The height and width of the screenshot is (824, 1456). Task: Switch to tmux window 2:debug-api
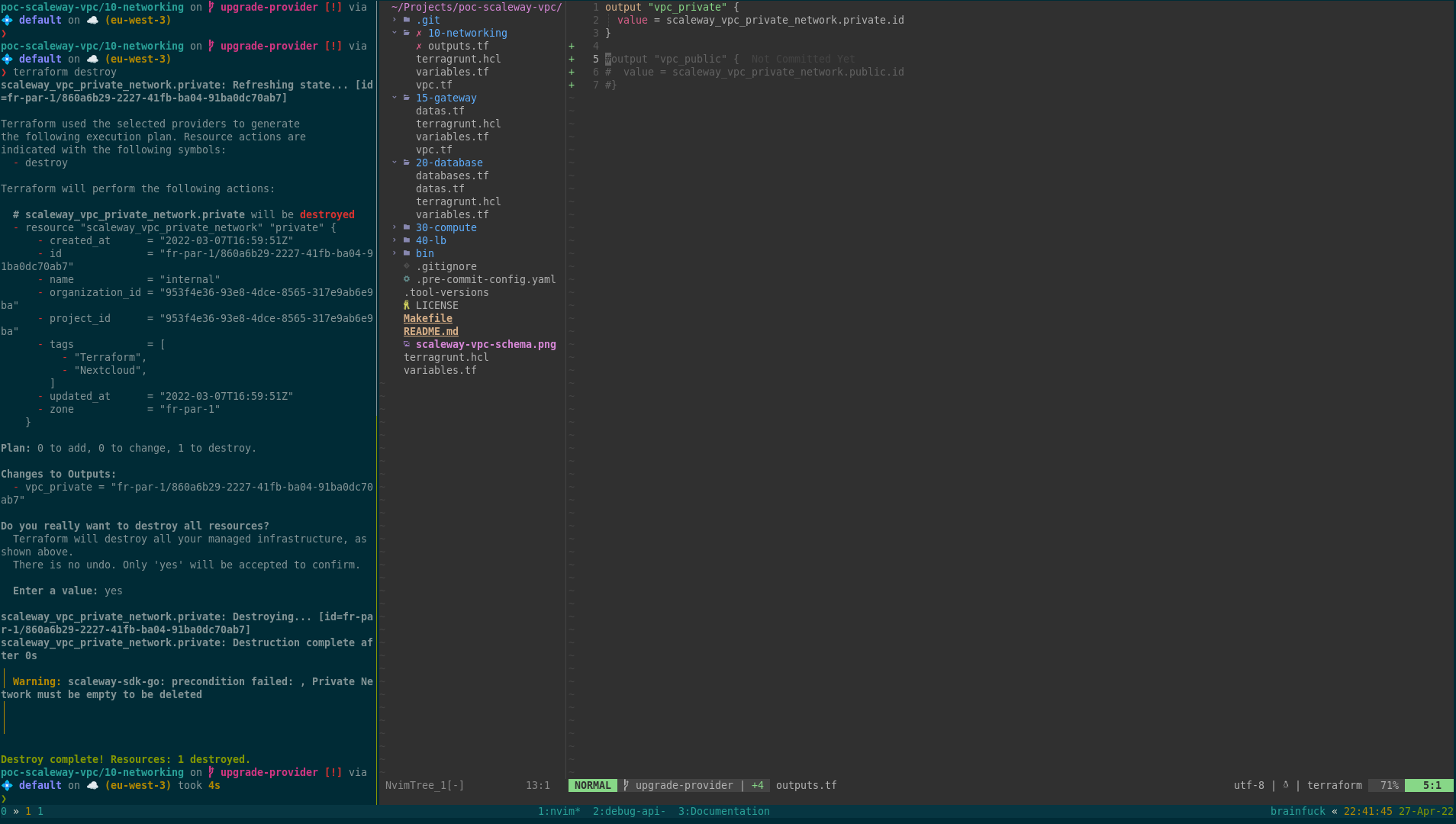point(630,811)
